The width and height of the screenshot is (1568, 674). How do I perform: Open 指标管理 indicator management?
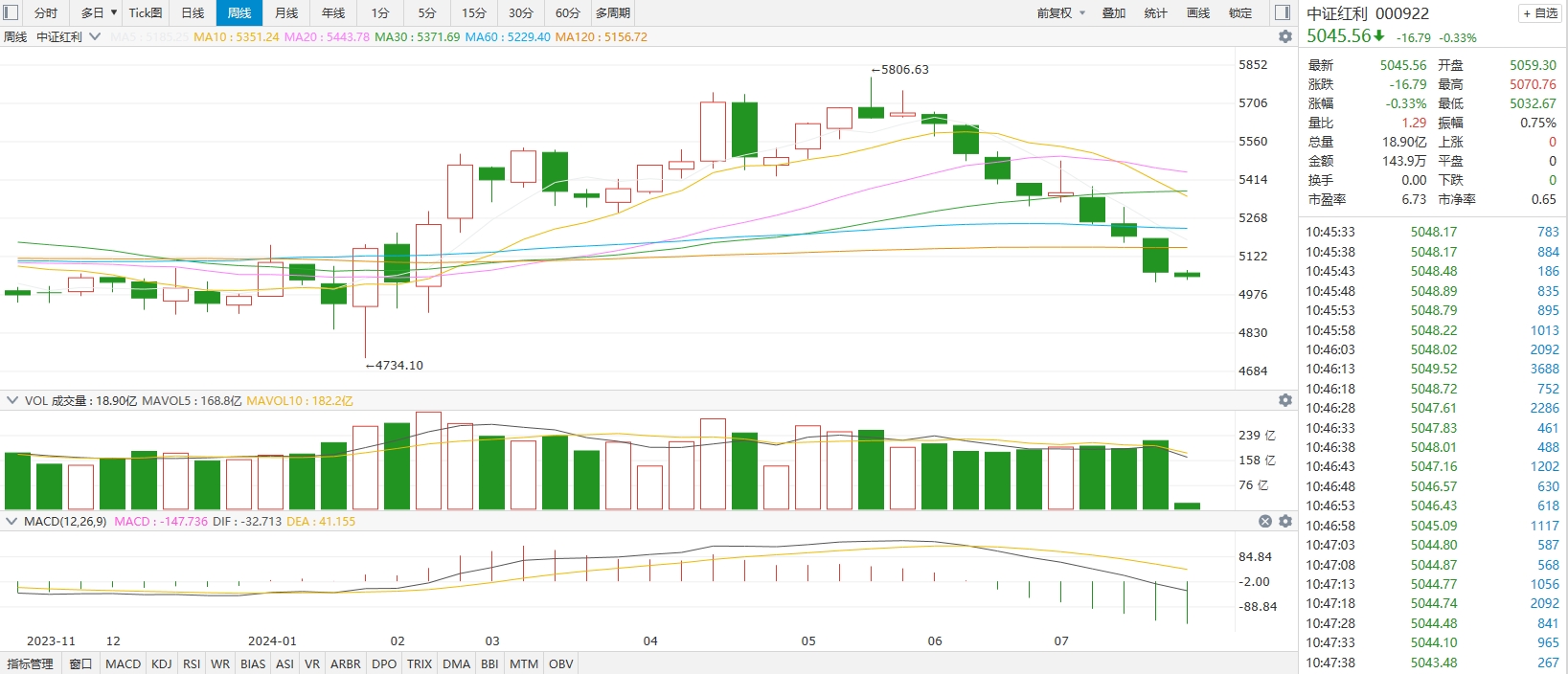point(31,663)
